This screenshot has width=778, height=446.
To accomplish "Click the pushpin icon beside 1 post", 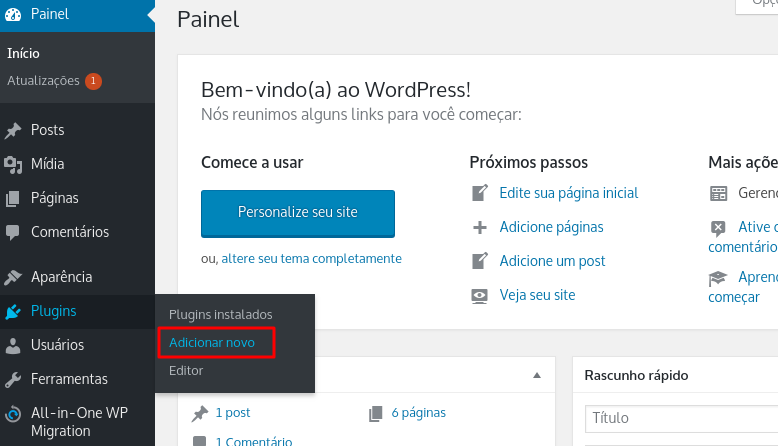I will pos(200,413).
